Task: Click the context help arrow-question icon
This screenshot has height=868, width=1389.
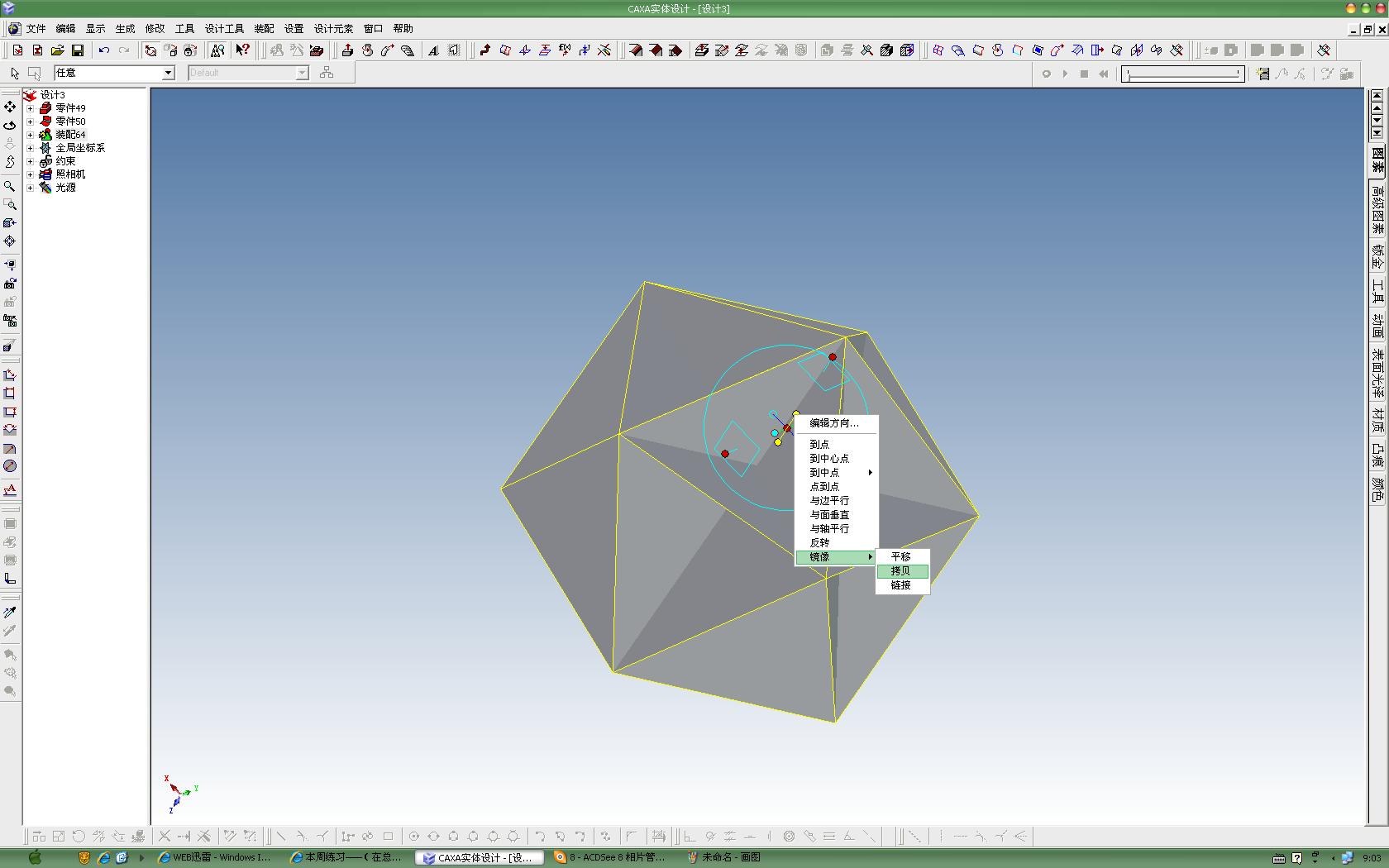Action: click(242, 50)
